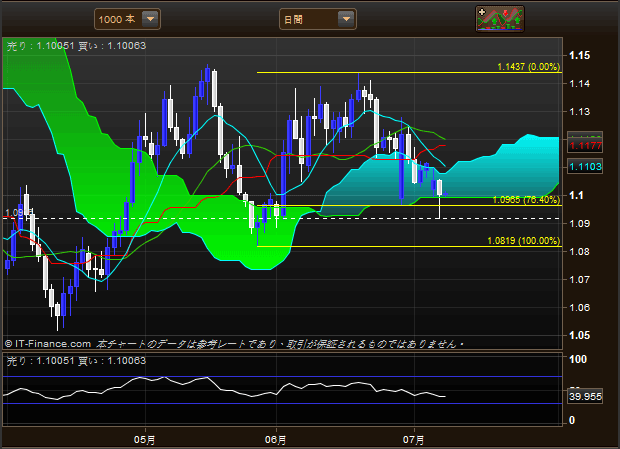
Task: Click the 1.05 price axis label
Action: click(x=579, y=335)
